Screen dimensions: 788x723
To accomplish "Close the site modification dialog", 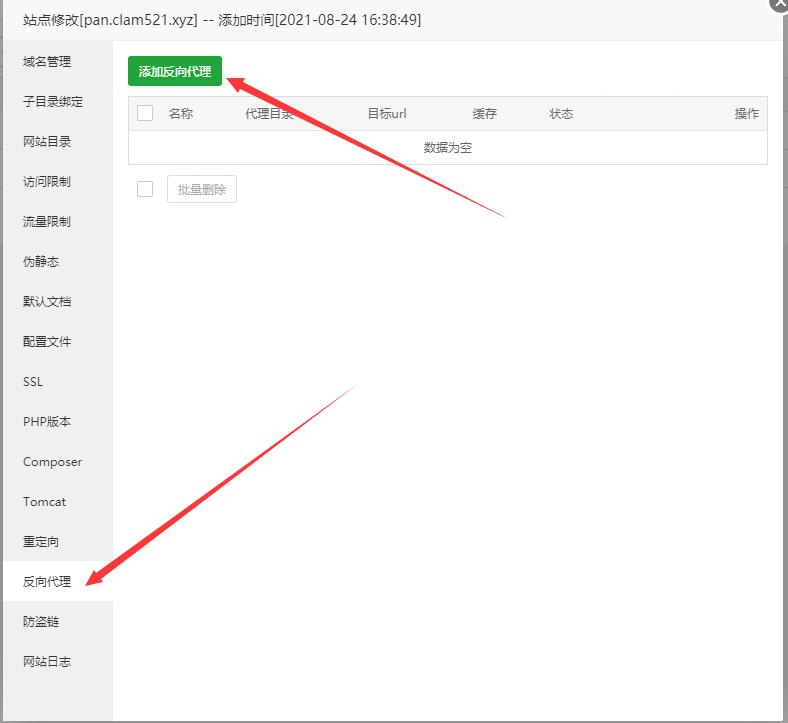I will coord(779,3).
